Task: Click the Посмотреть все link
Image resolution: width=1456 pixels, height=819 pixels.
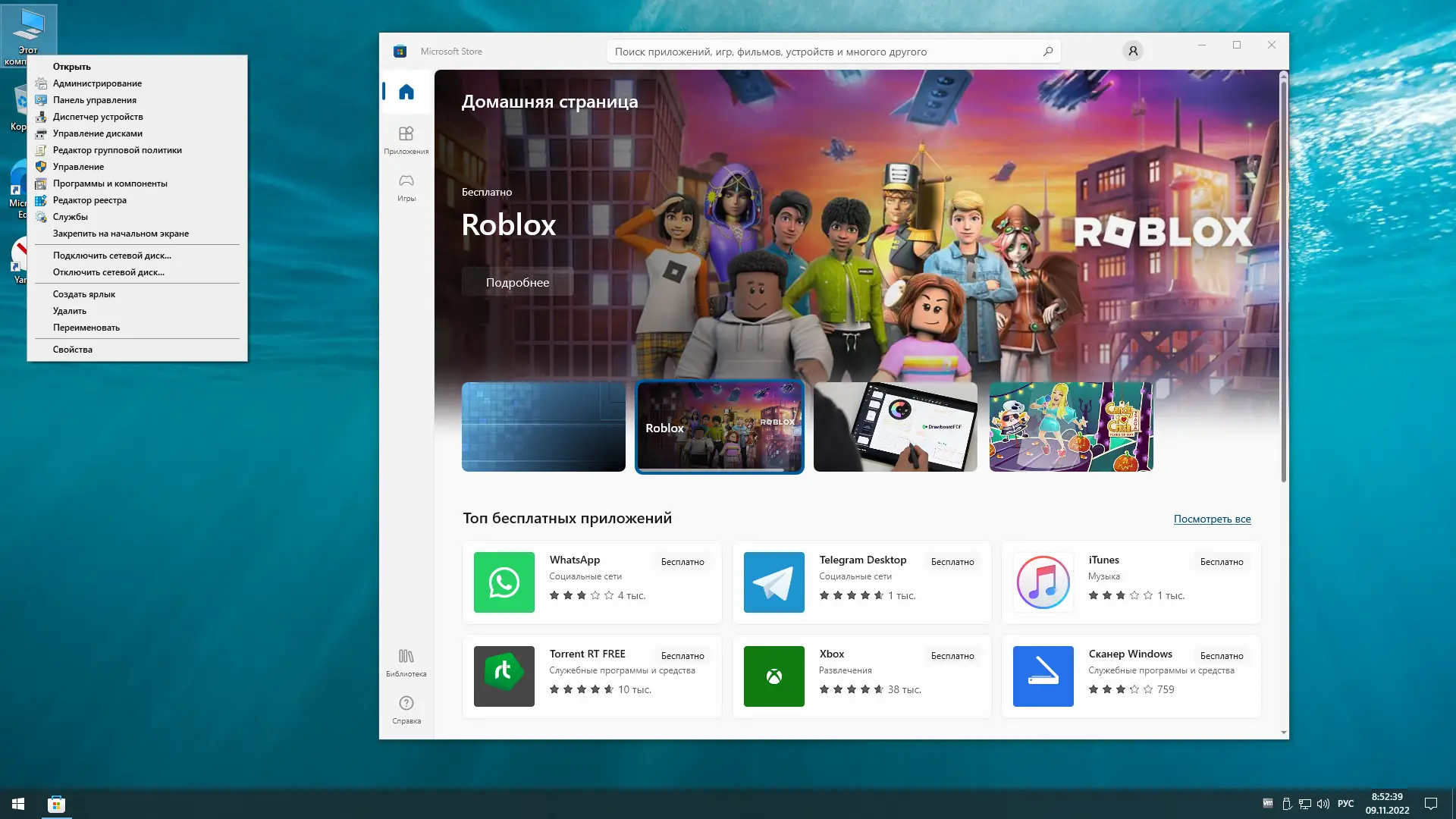Action: (1212, 519)
